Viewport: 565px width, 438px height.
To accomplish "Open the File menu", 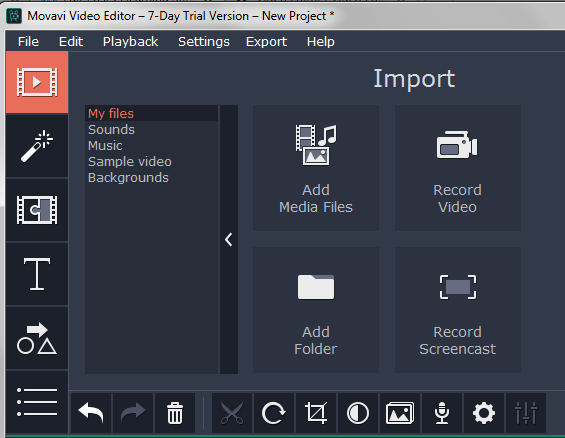I will pyautogui.click(x=28, y=41).
